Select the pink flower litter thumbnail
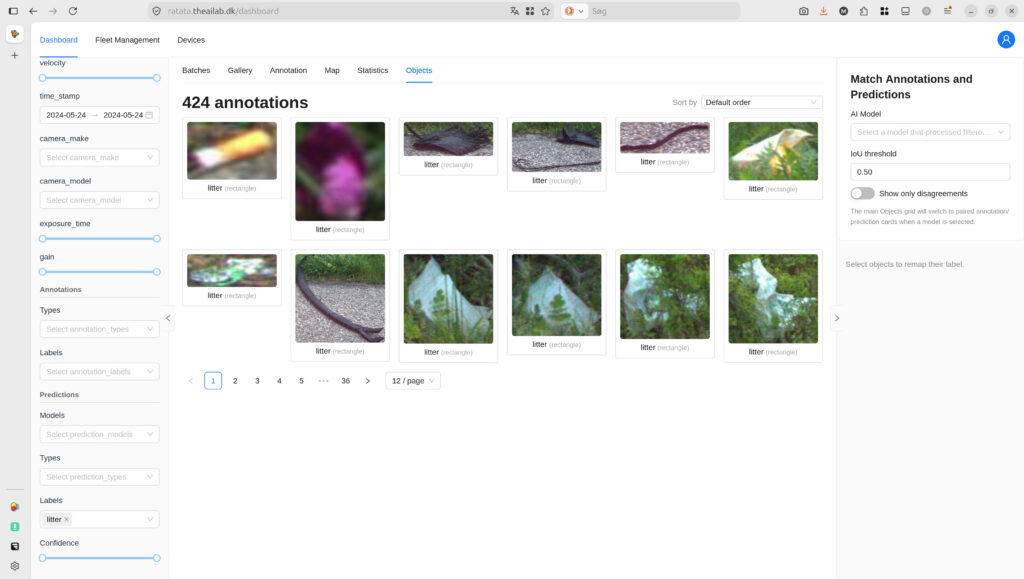The width and height of the screenshot is (1024, 579). tap(340, 171)
